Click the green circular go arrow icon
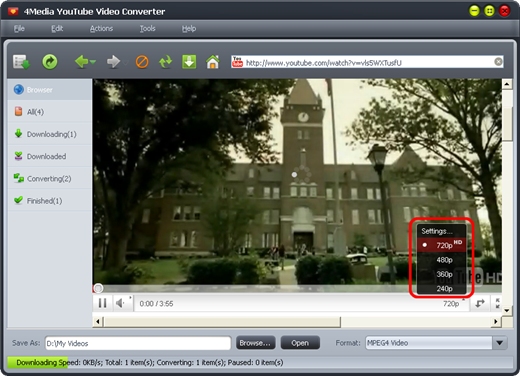This screenshot has width=520, height=376. 50,62
